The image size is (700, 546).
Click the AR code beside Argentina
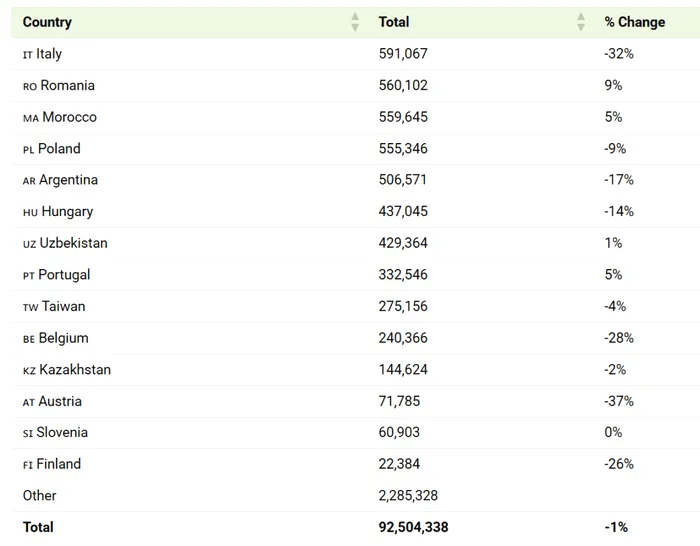point(29,181)
